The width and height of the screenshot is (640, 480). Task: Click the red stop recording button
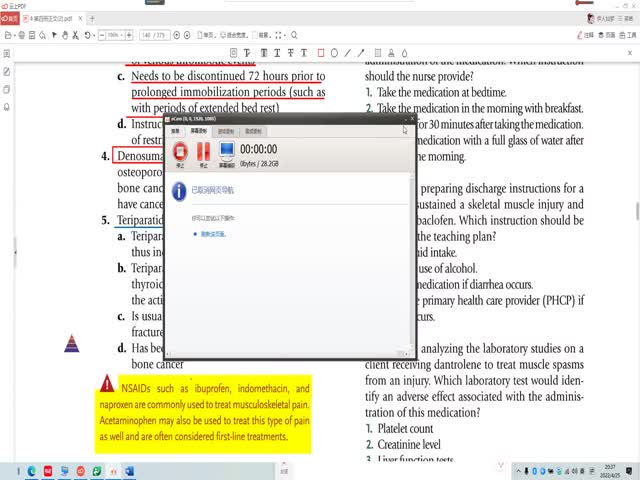click(x=180, y=152)
